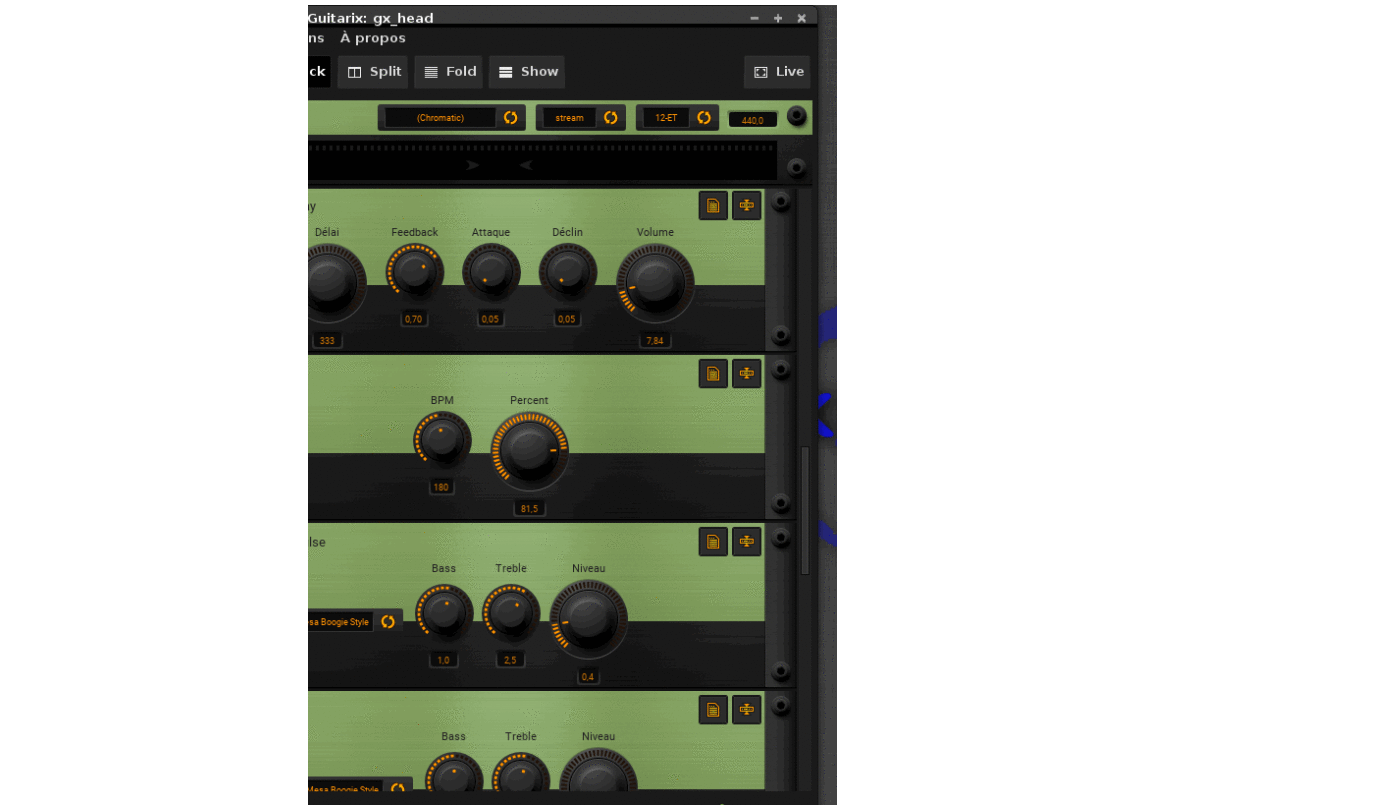Open presets icon of the bottommost rack unit
Screen dimensions: 1392x805
[713, 710]
